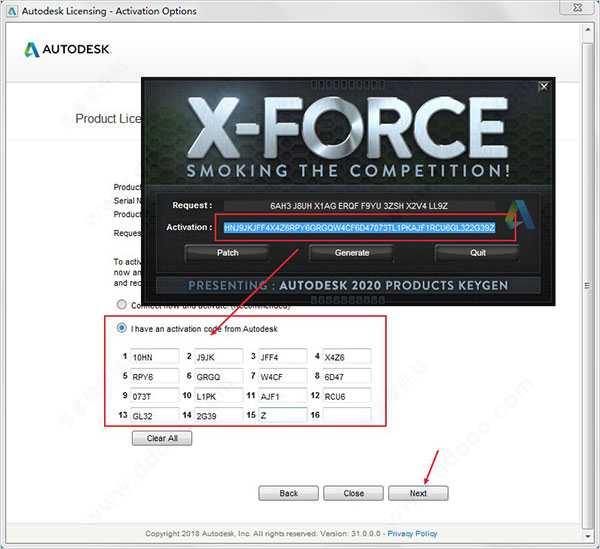Click activation box 3 containing JFF4
Viewport: 600px width, 549px height.
coord(283,356)
